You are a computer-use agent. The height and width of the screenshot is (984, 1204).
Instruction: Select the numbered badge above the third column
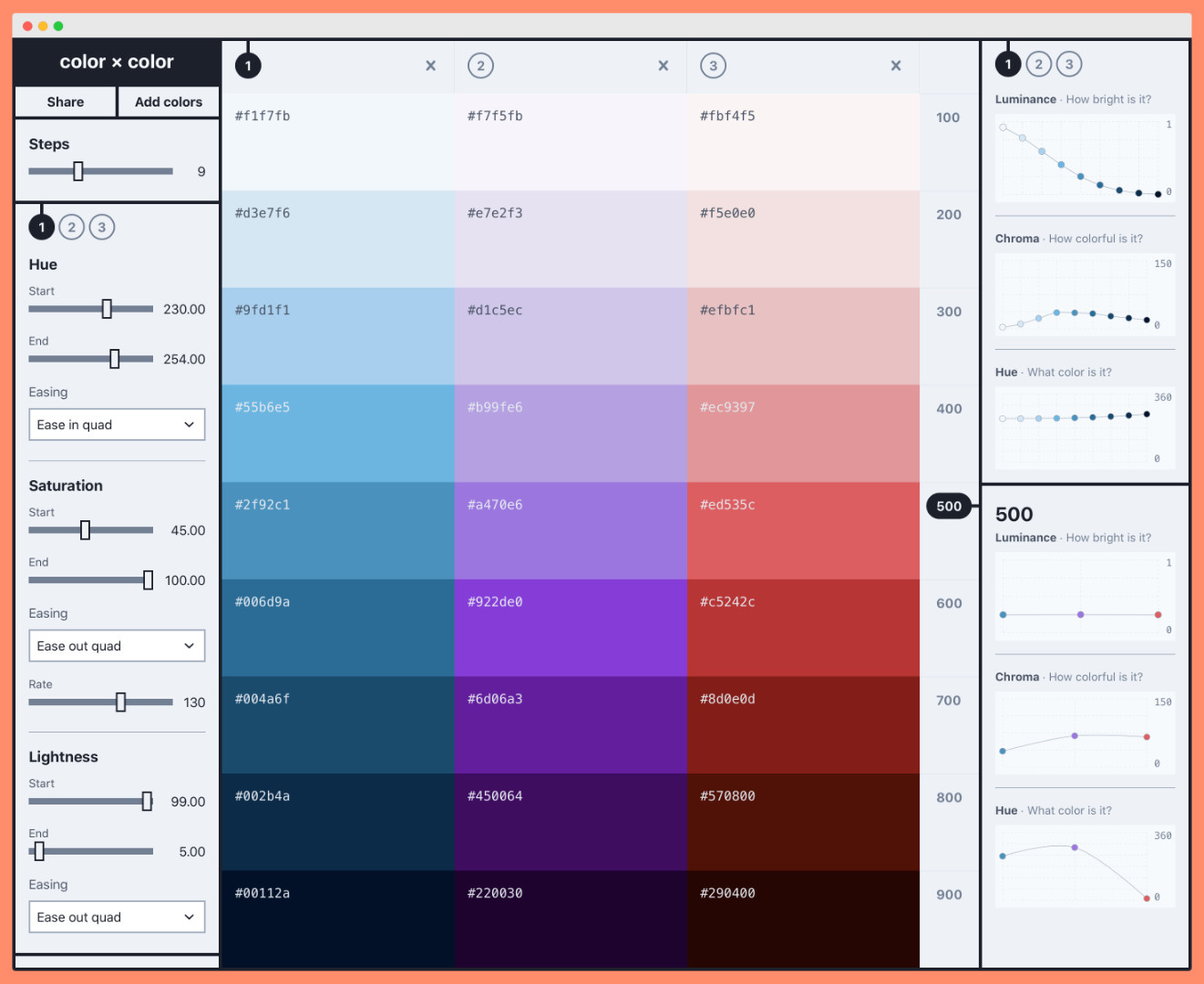713,65
